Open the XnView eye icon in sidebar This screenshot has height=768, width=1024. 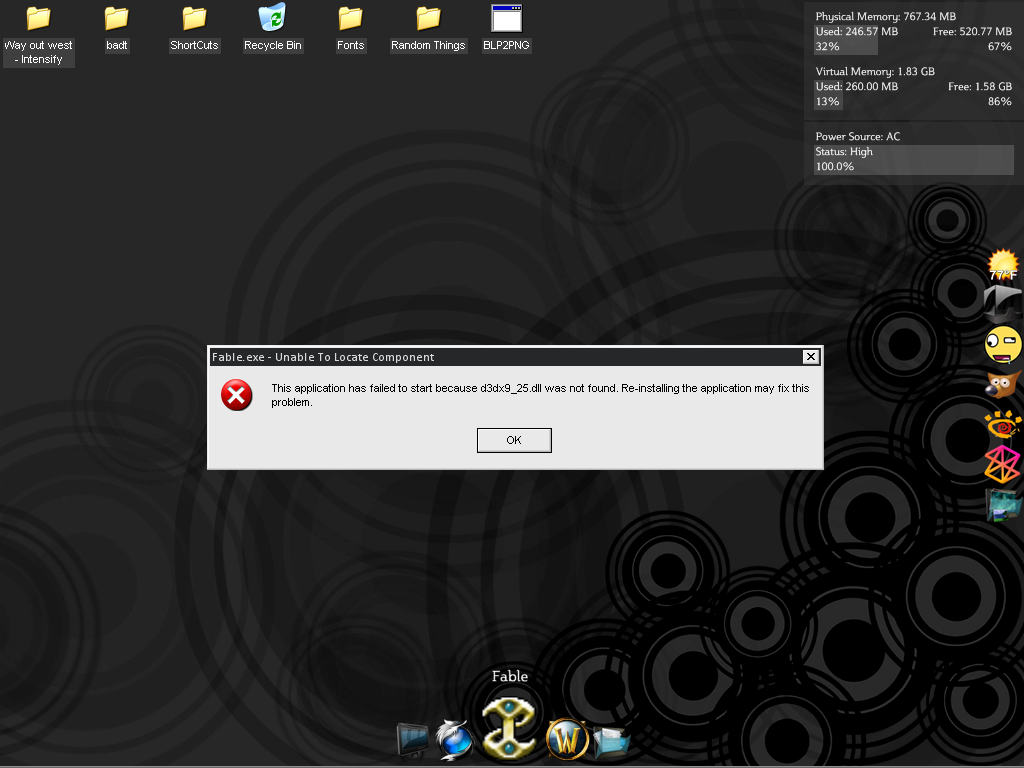pos(1002,425)
